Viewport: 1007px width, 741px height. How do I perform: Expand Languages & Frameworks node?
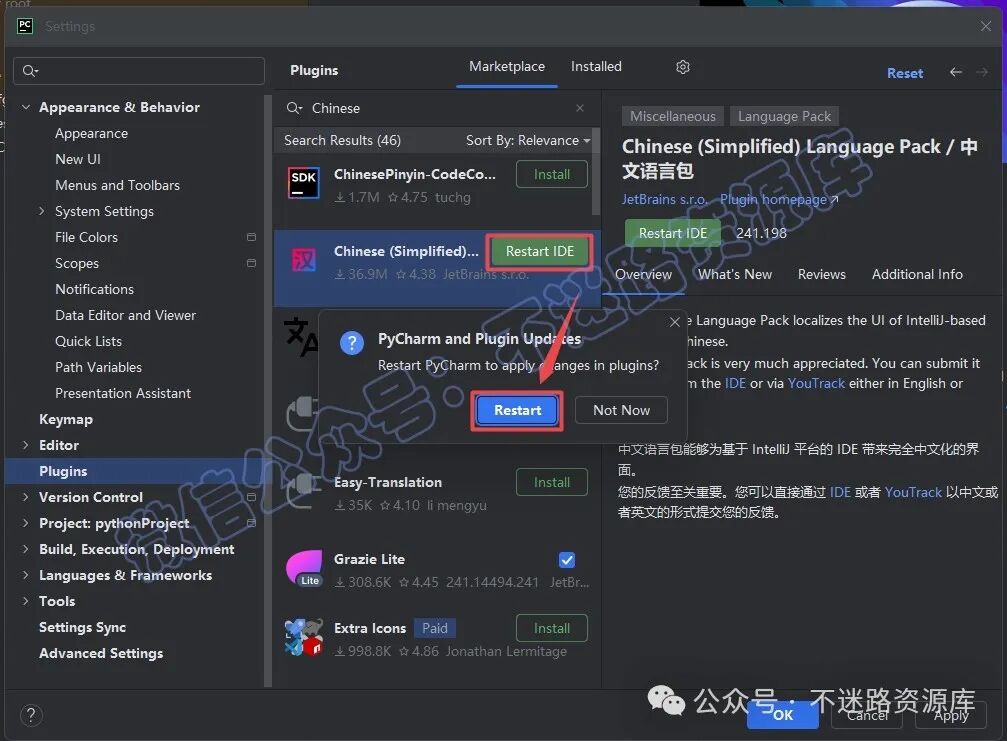(26, 575)
